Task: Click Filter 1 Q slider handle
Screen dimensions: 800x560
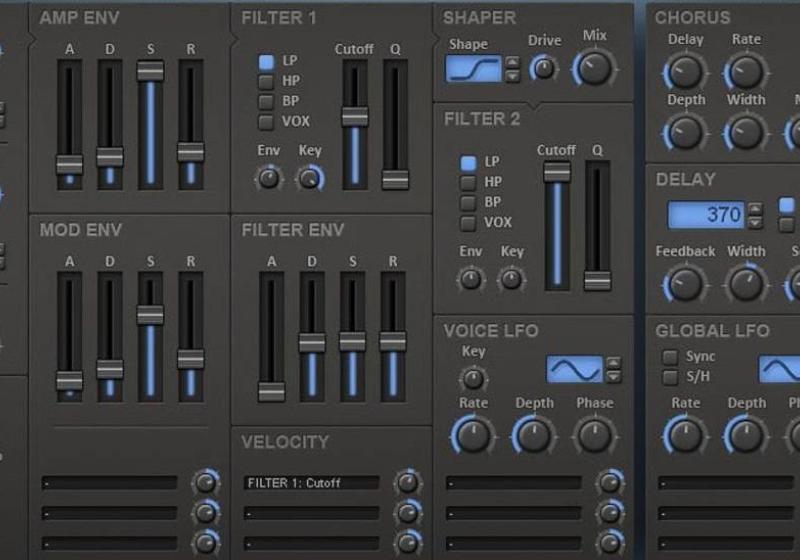Action: point(395,180)
